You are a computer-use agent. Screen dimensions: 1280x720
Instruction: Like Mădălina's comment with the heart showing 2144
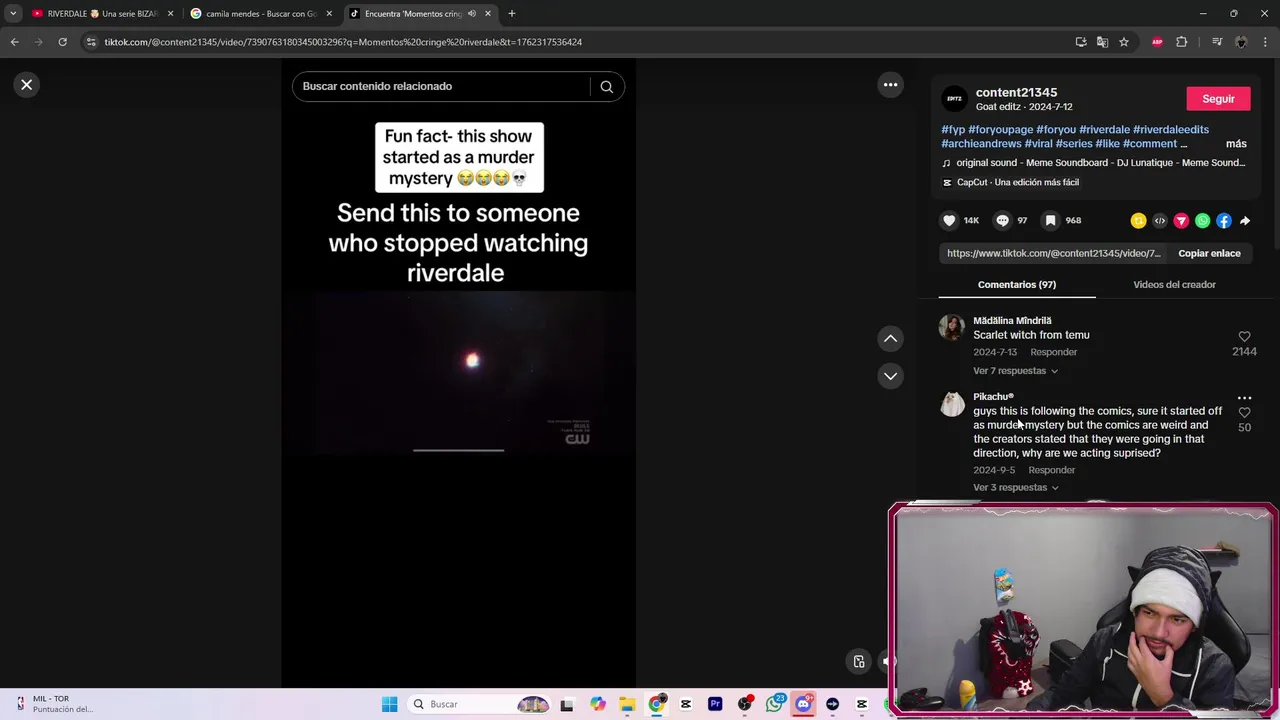[1244, 337]
